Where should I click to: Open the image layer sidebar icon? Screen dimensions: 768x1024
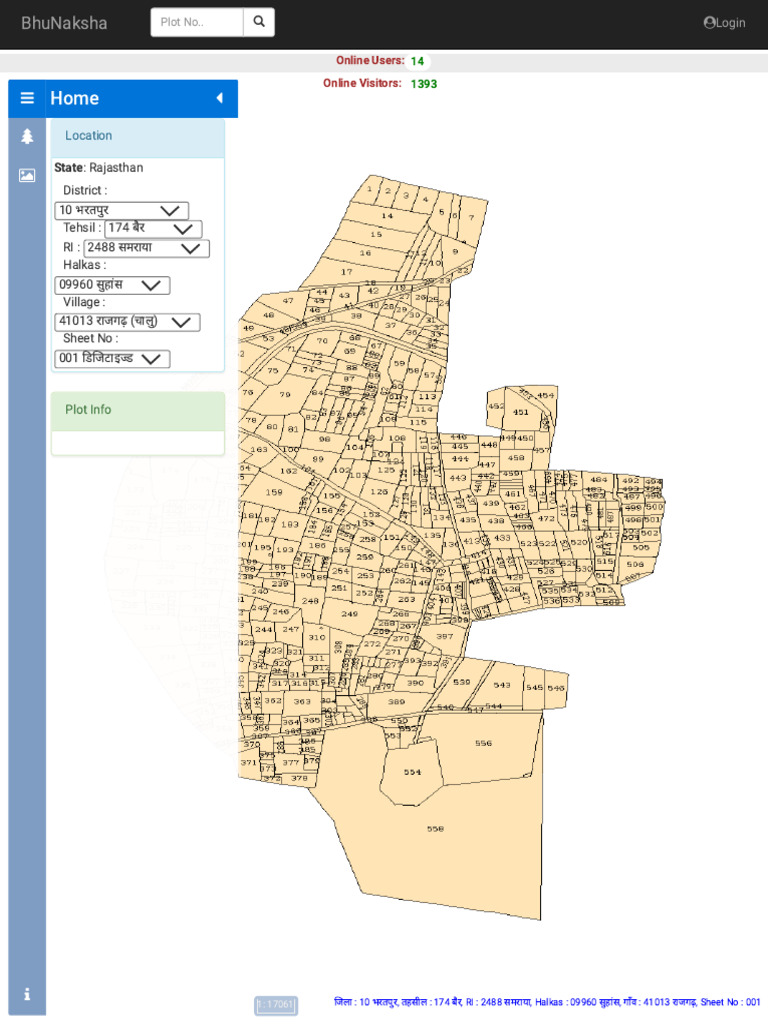point(27,175)
